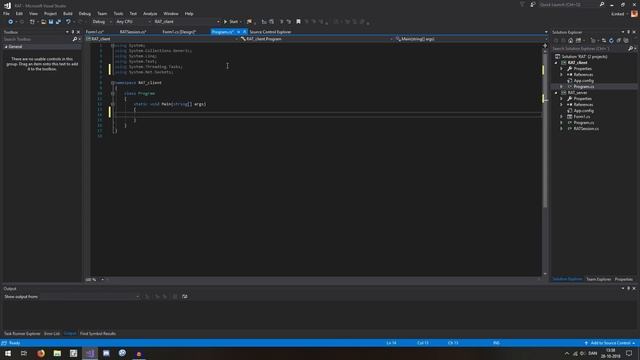Click the Refresh icon in Solution Explorer toolbar
The width and height of the screenshot is (640, 360).
pos(611,40)
